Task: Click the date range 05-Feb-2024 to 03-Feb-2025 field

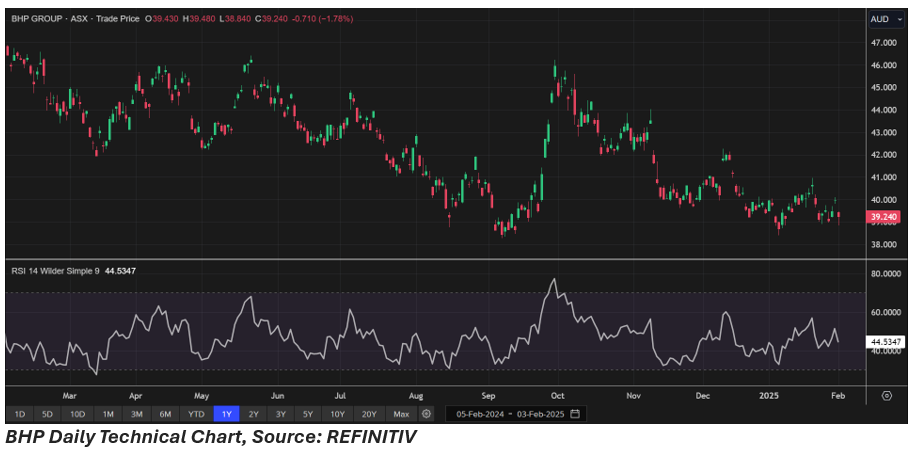Action: (516, 414)
